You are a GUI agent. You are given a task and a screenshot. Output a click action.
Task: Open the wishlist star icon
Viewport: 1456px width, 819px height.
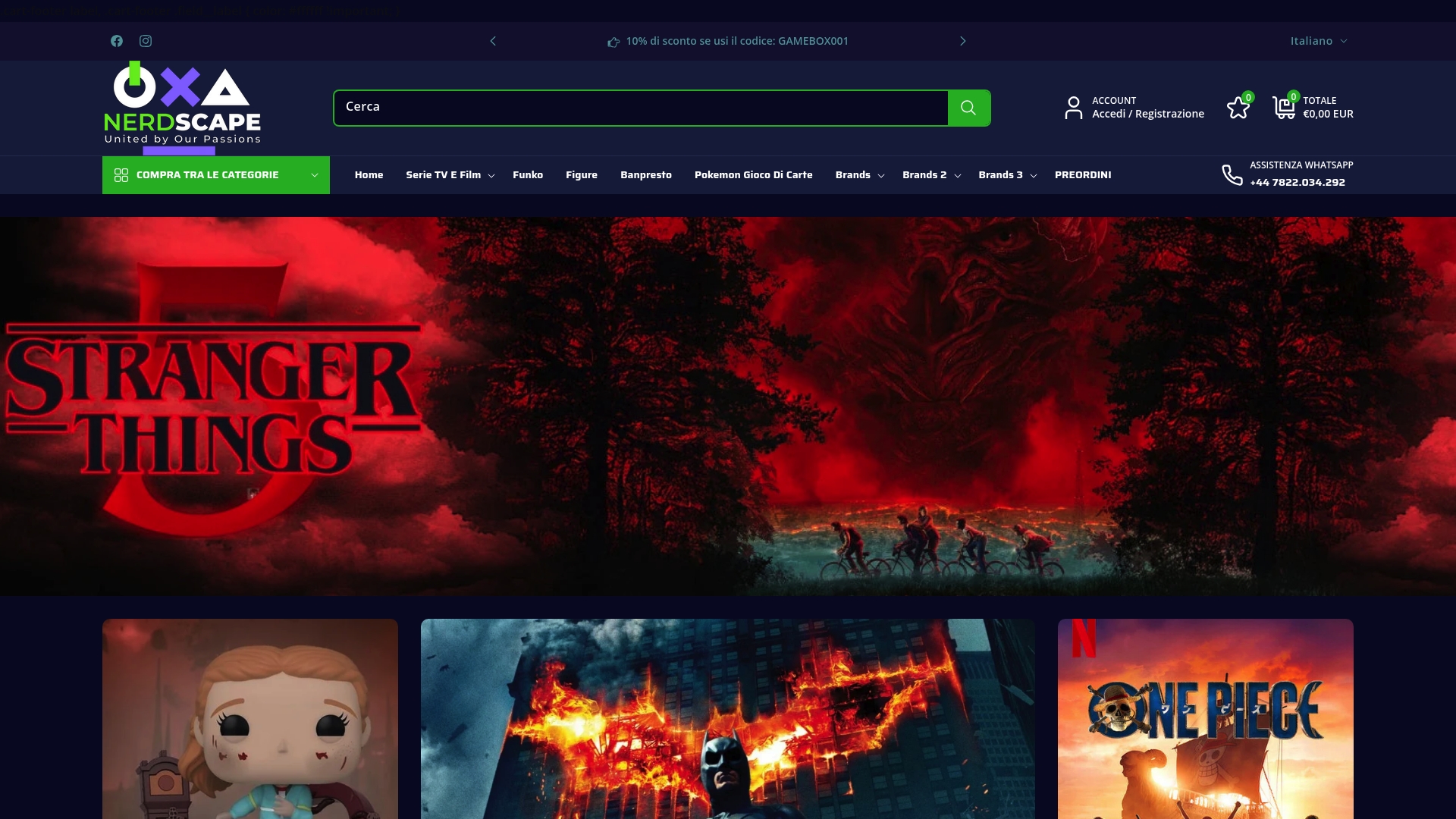[1238, 108]
